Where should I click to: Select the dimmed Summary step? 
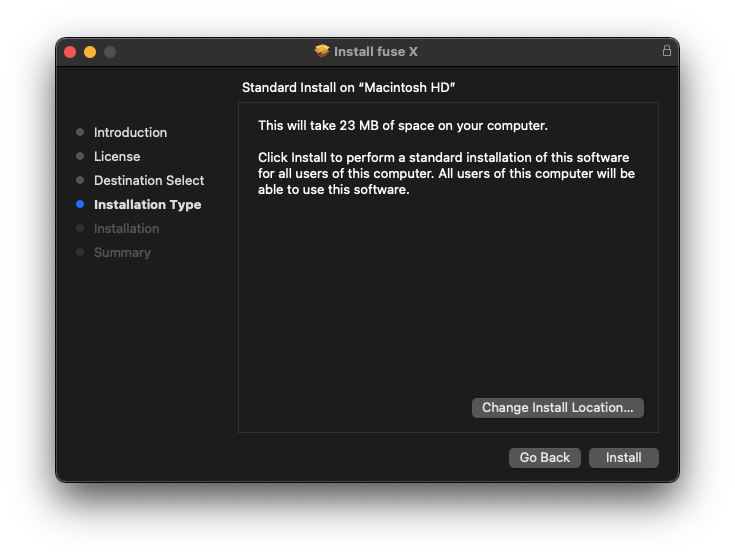(122, 253)
